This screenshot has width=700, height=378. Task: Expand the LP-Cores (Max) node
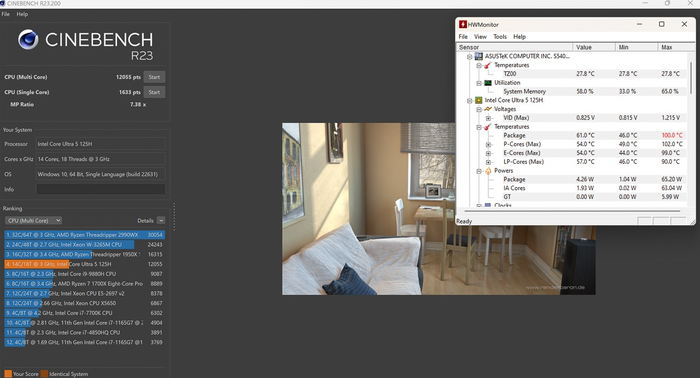[x=488, y=162]
